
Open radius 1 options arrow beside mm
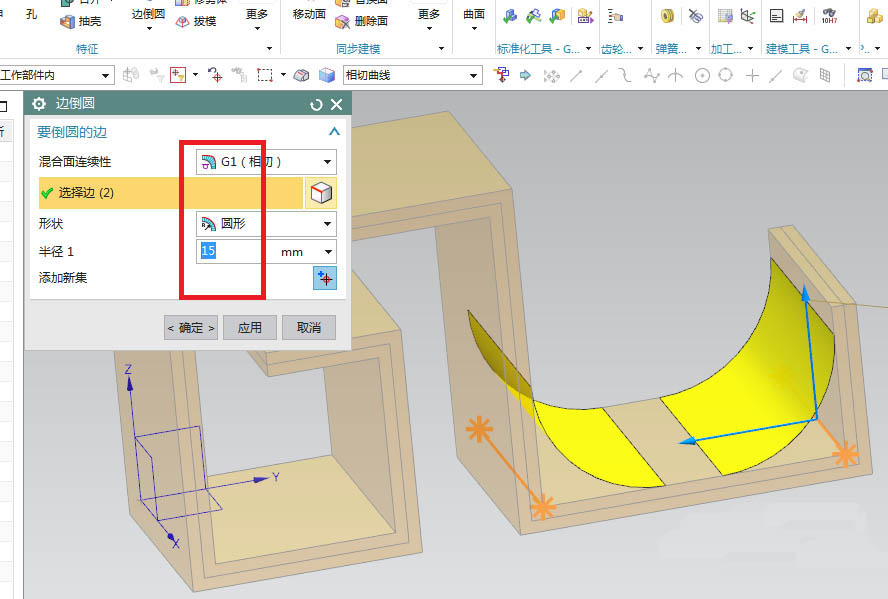click(x=328, y=251)
